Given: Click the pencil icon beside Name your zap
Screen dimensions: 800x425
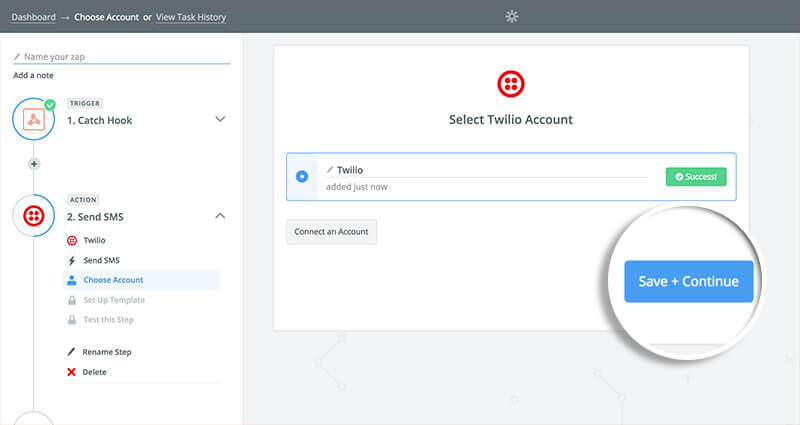Looking at the screenshot, I should 17,57.
